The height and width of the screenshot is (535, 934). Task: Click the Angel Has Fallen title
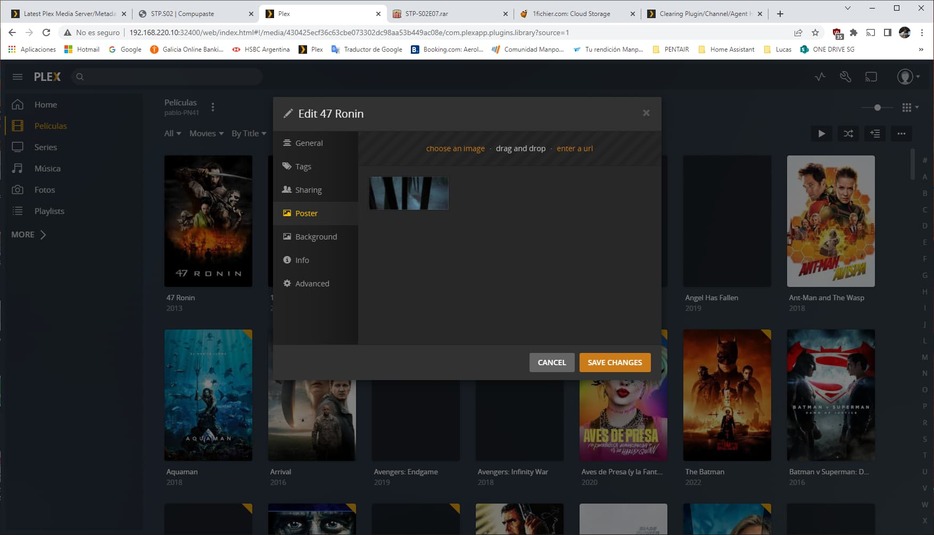click(711, 297)
